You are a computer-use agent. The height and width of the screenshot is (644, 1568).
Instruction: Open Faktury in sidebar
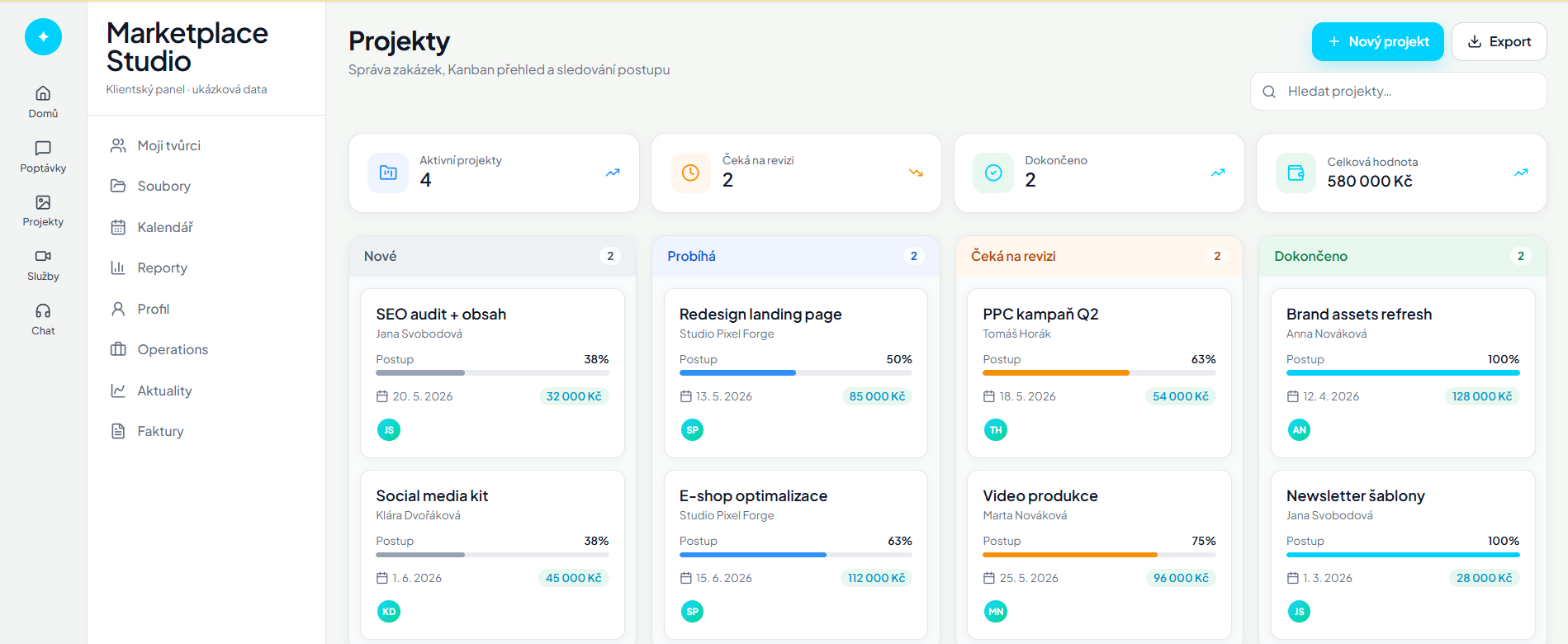coord(206,431)
